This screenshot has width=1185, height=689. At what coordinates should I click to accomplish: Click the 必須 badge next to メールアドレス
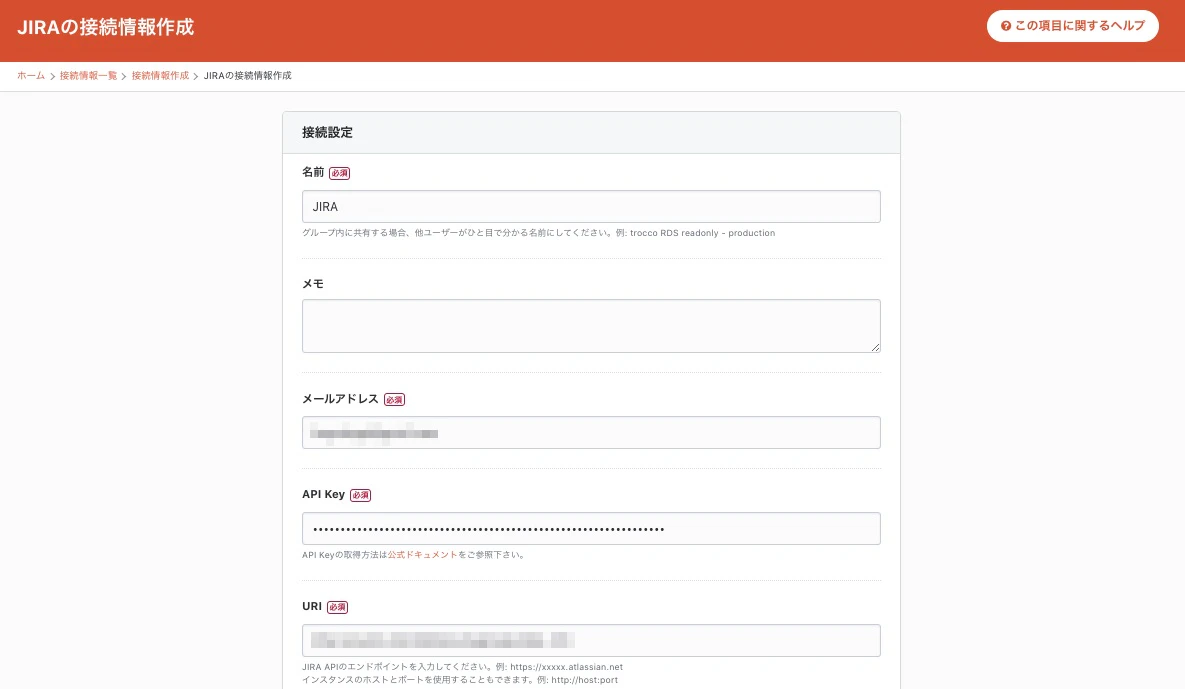[x=394, y=400]
